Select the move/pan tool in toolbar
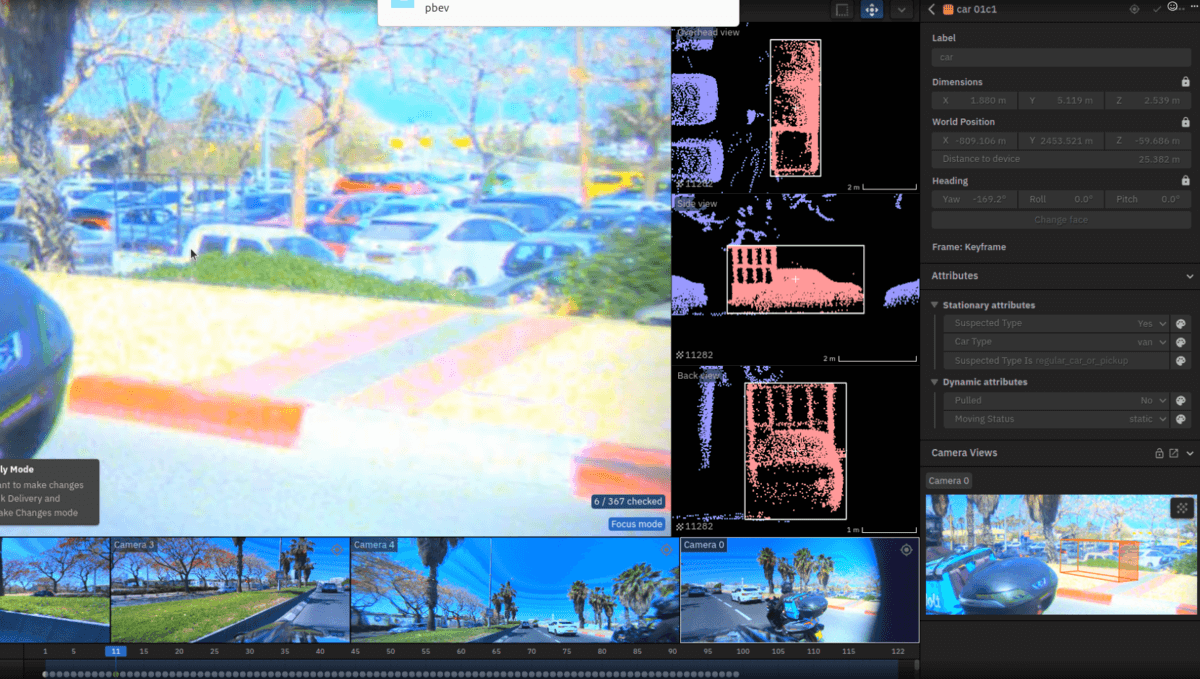Viewport: 1200px width, 679px height. click(x=871, y=10)
